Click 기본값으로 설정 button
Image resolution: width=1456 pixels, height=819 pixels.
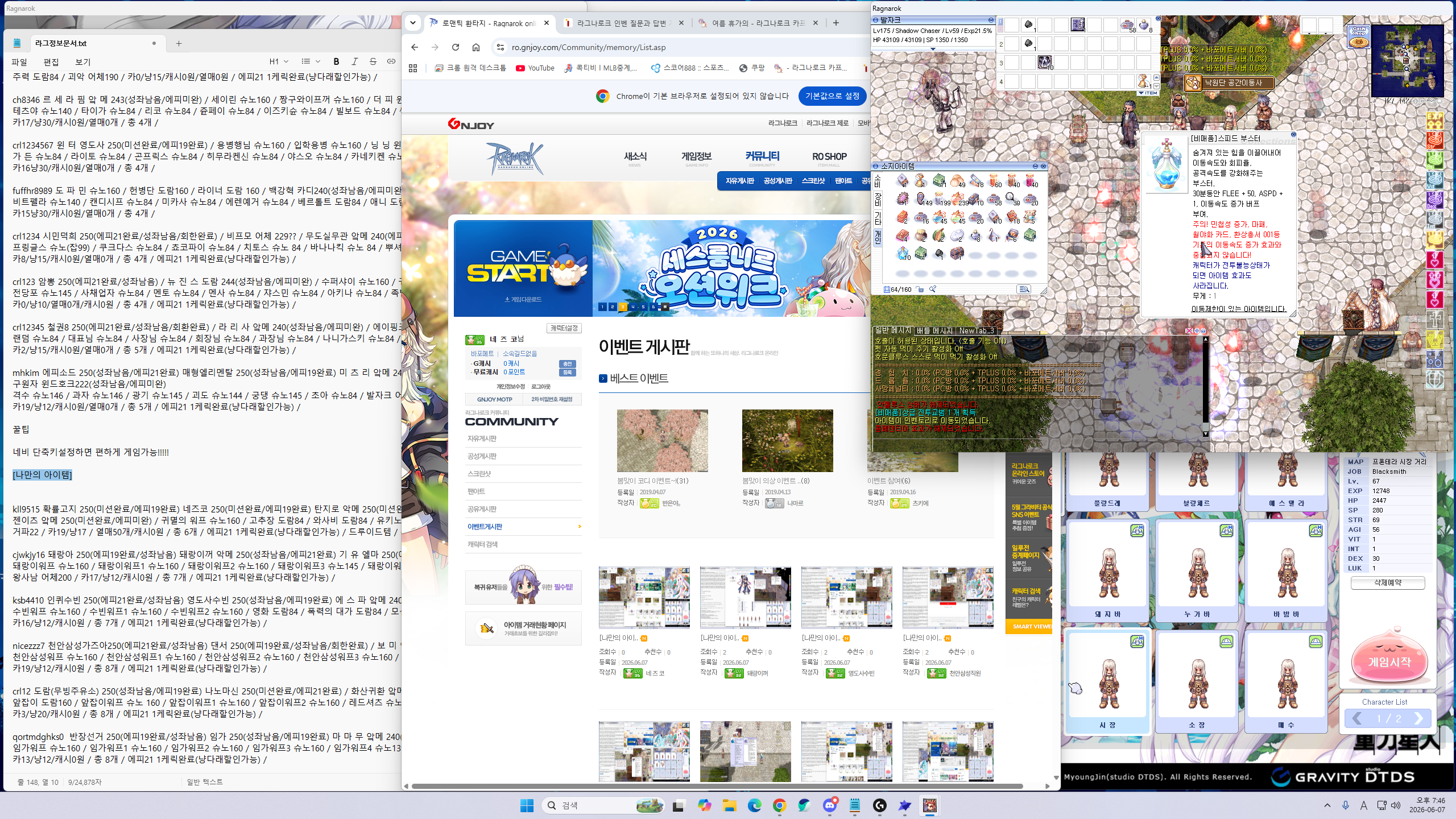click(x=832, y=96)
